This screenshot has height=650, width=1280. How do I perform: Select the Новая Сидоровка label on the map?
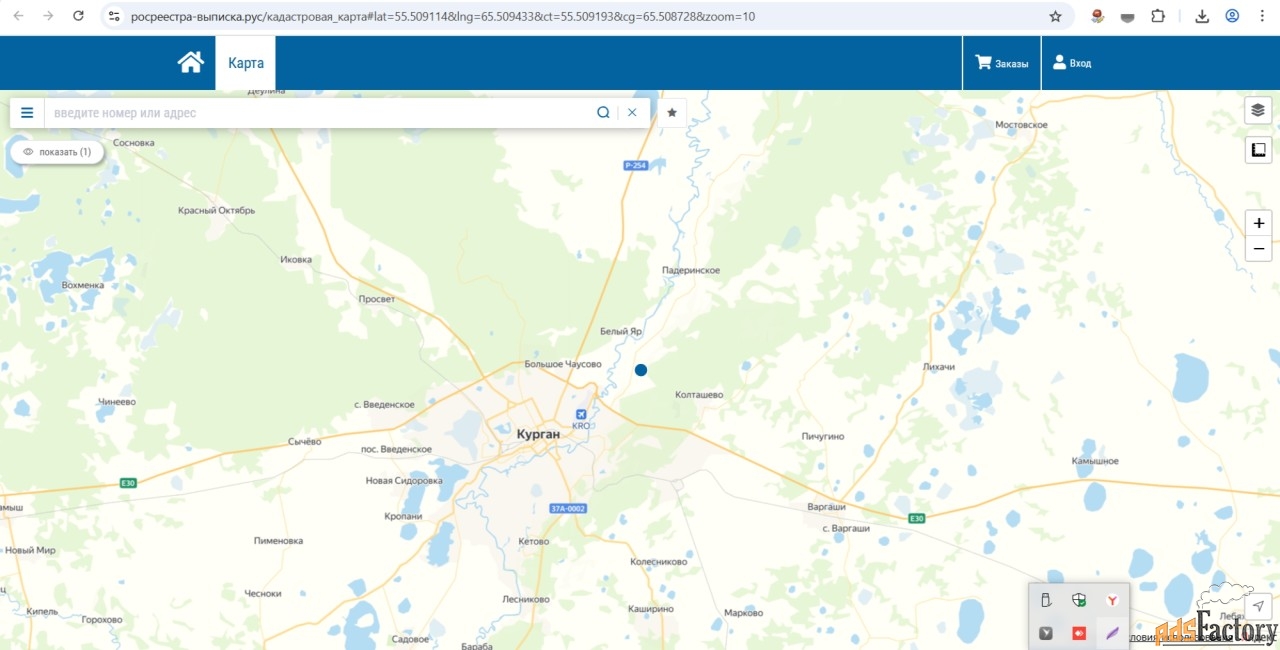click(403, 481)
